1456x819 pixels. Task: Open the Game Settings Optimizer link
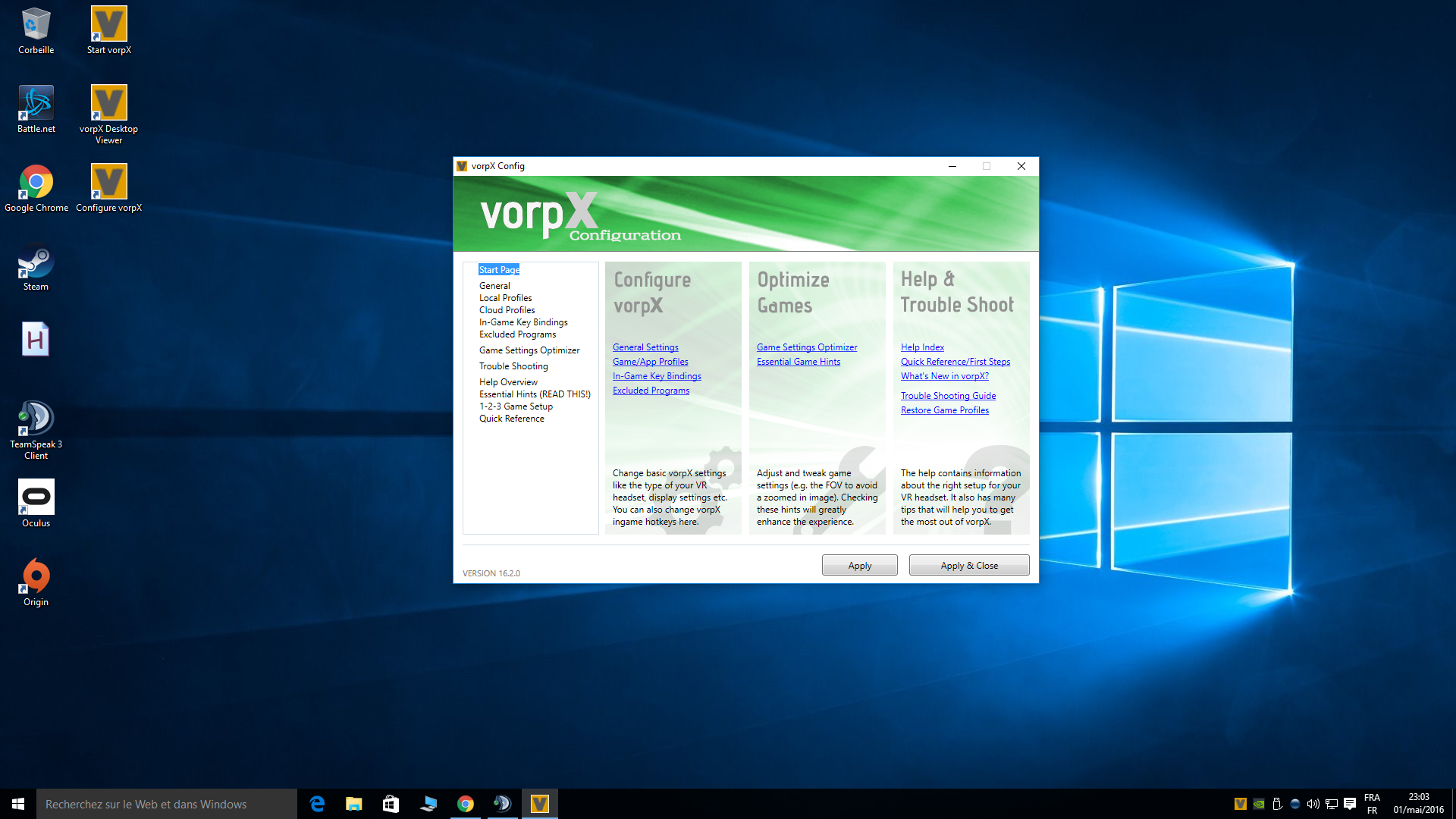point(806,347)
